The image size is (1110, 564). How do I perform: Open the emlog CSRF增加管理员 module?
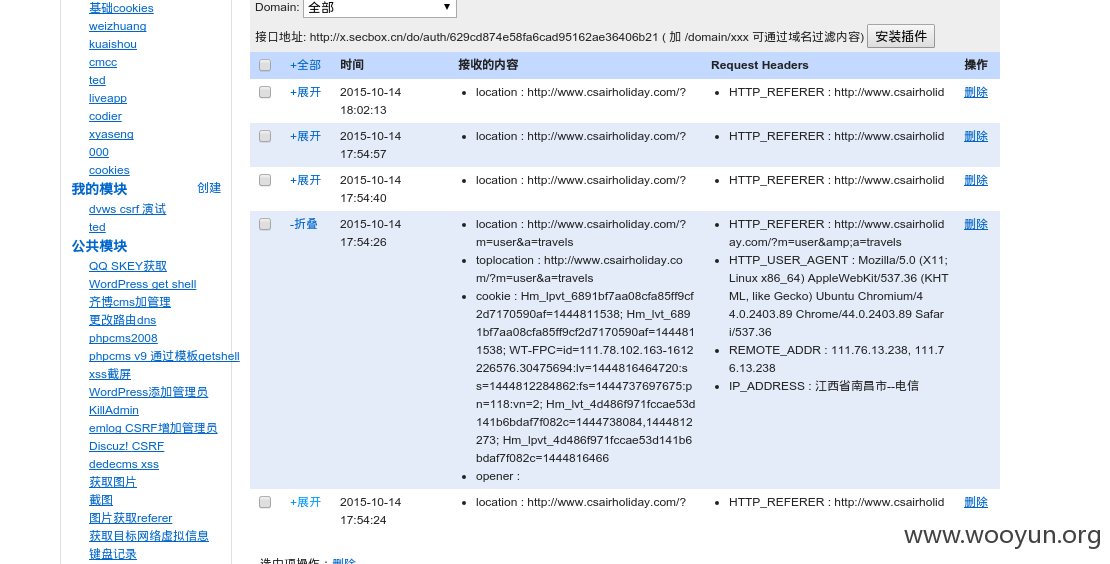coord(153,428)
